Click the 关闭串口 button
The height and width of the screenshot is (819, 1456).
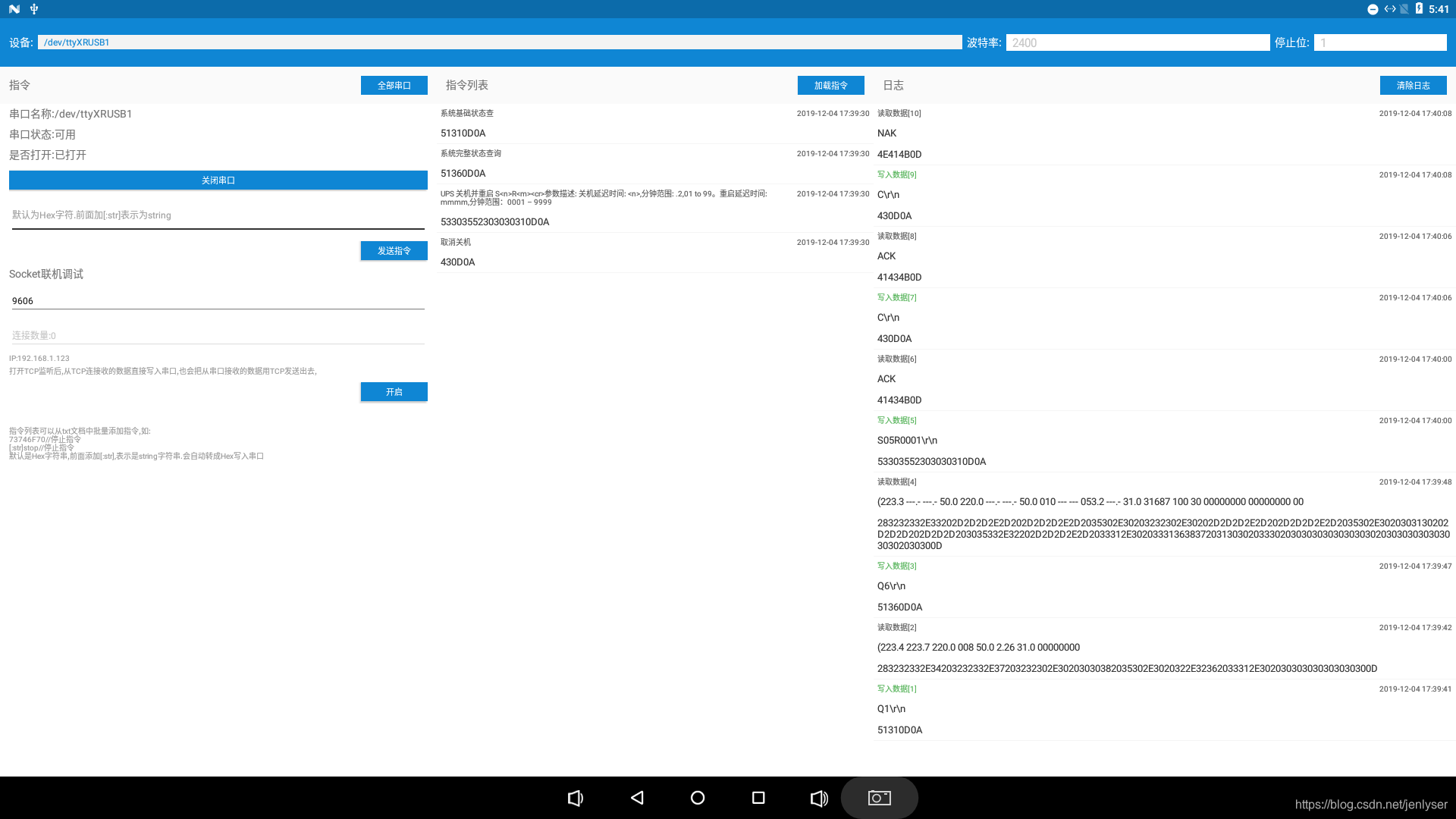[x=218, y=180]
